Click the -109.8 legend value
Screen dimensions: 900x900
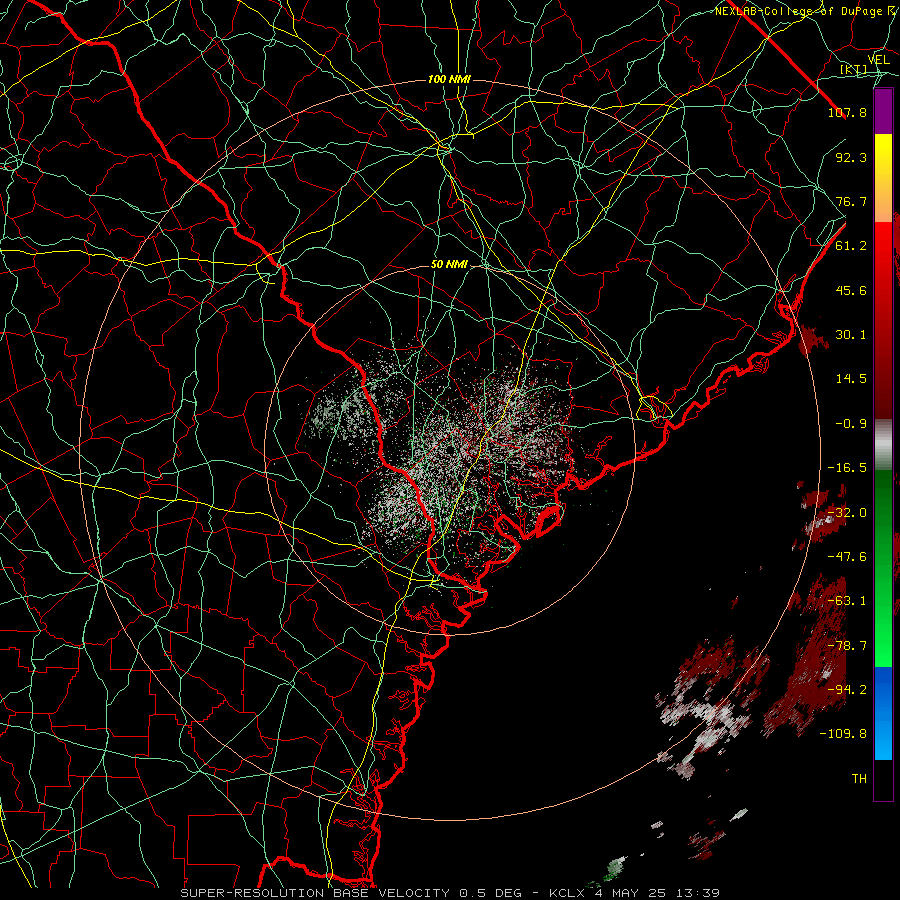tap(843, 734)
